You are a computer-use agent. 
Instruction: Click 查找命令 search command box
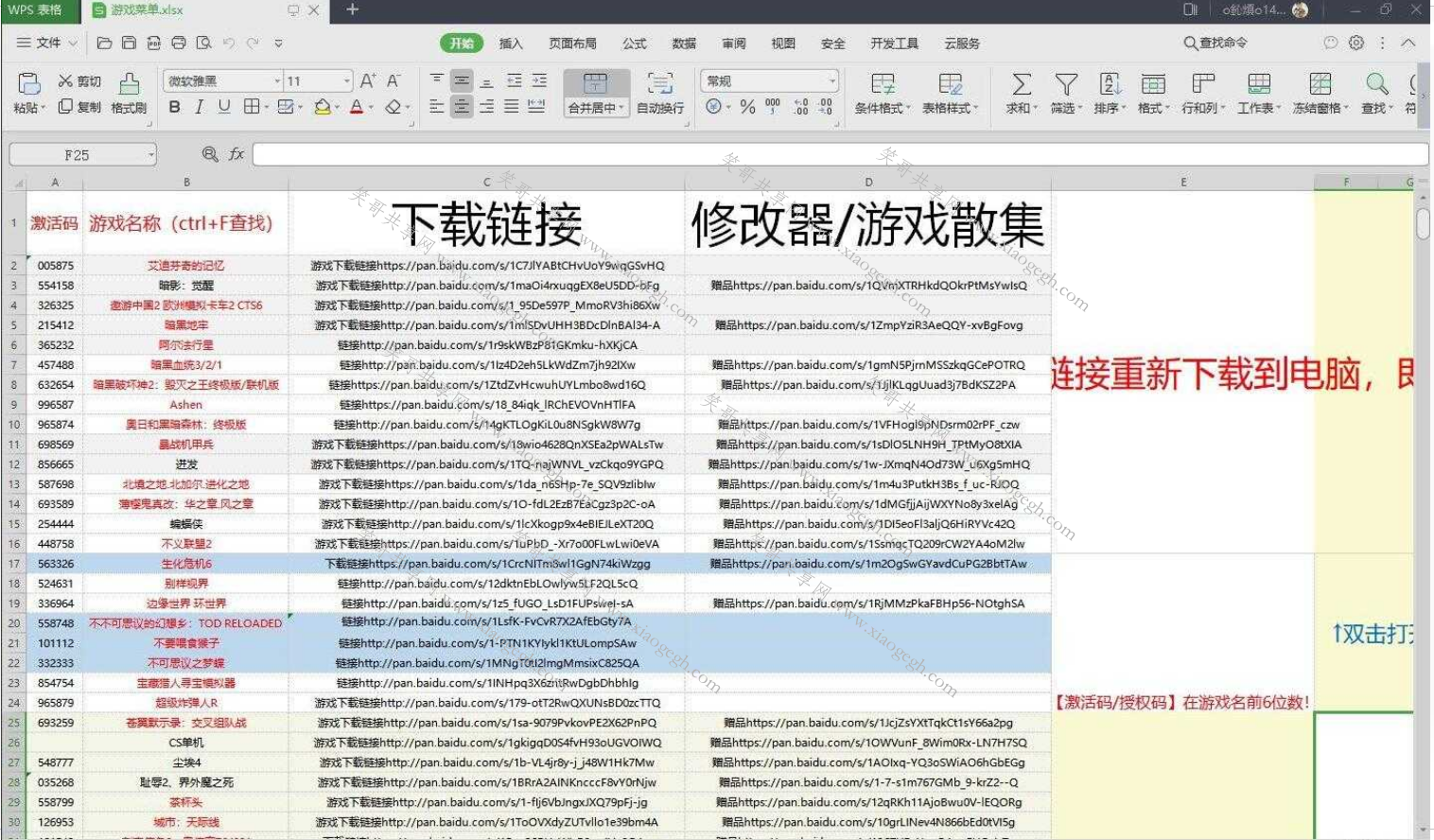coord(1216,43)
